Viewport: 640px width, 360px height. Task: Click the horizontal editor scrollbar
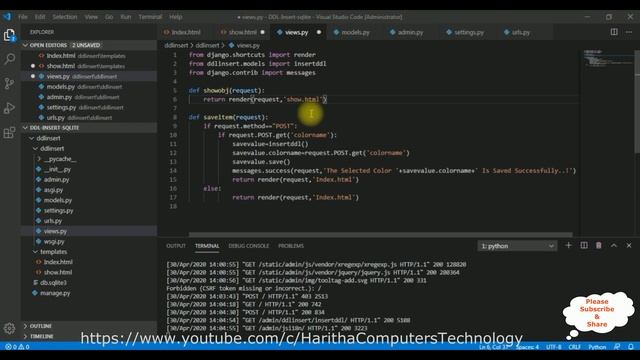pos(380,235)
